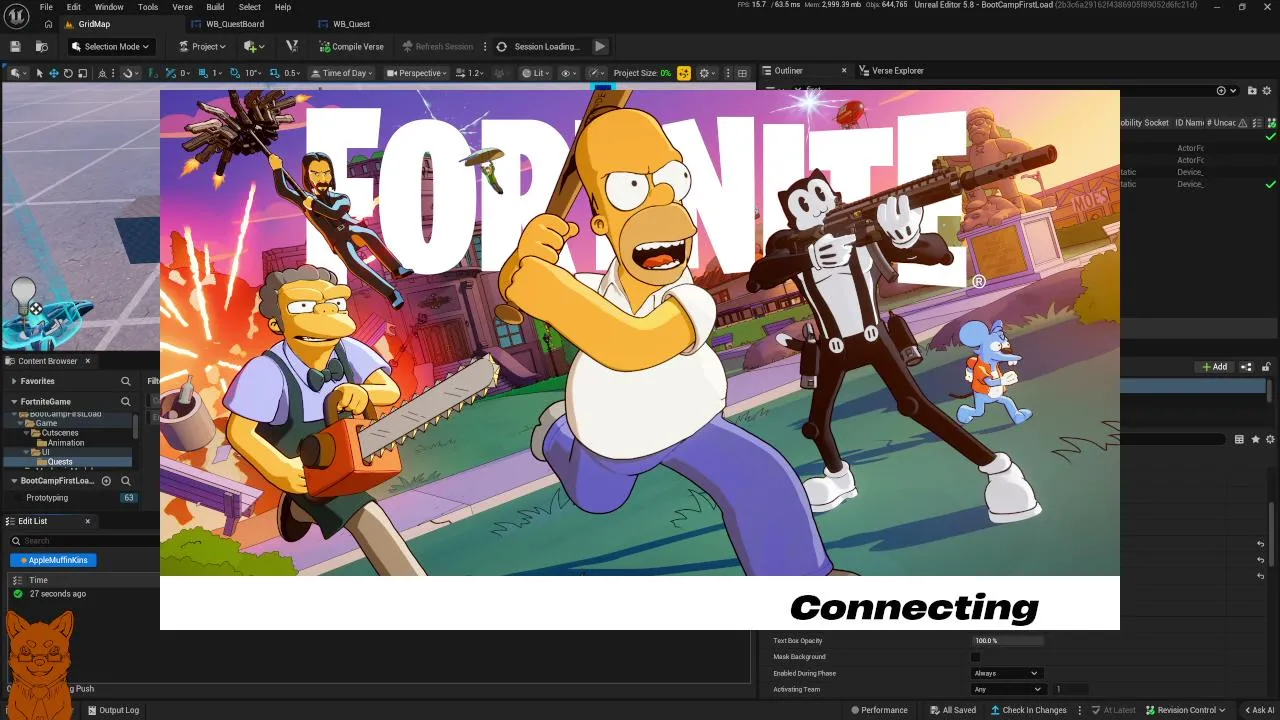Choose the translate (move) gizmo tool

(54, 73)
